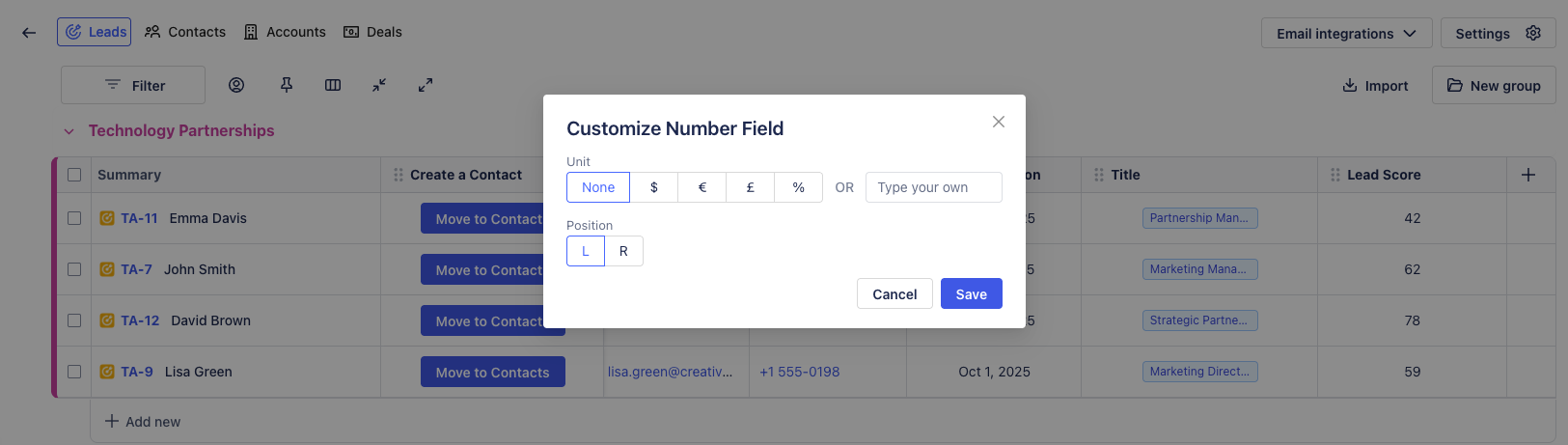Collapse the Technology Partnerships group
The image size is (1568, 445).
pos(69,131)
